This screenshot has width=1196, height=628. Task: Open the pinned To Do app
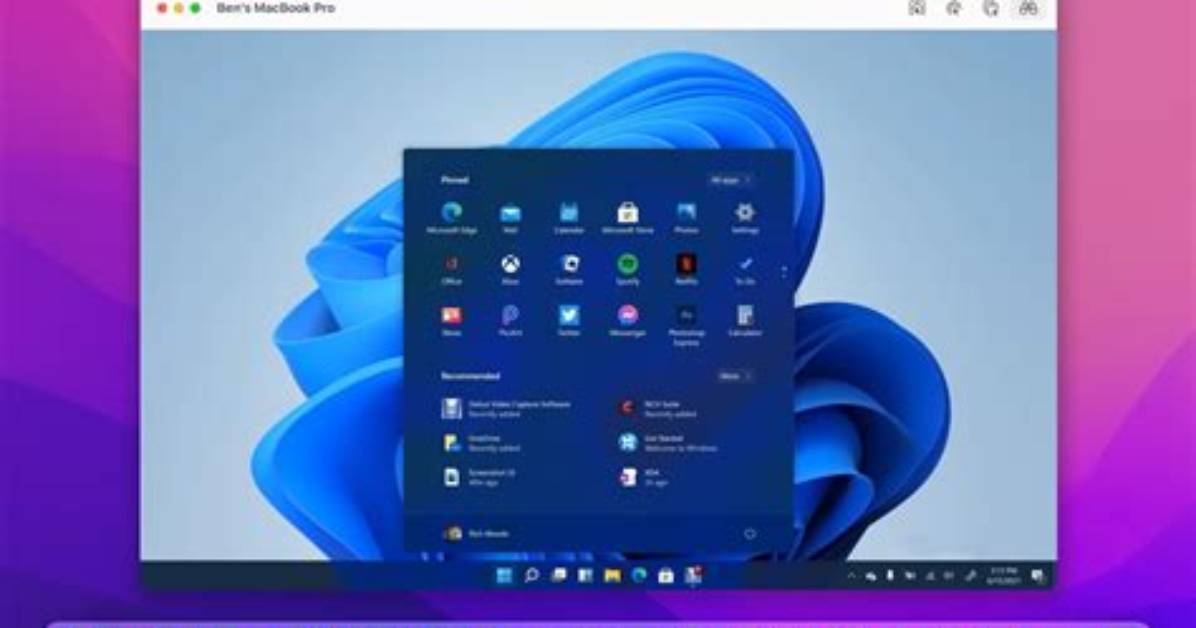(744, 269)
